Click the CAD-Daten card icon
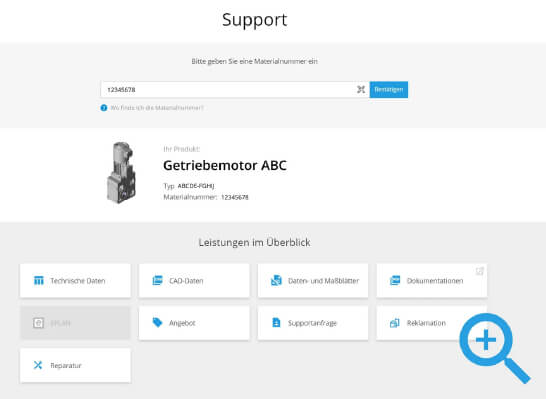This screenshot has width=546, height=399. coord(157,280)
